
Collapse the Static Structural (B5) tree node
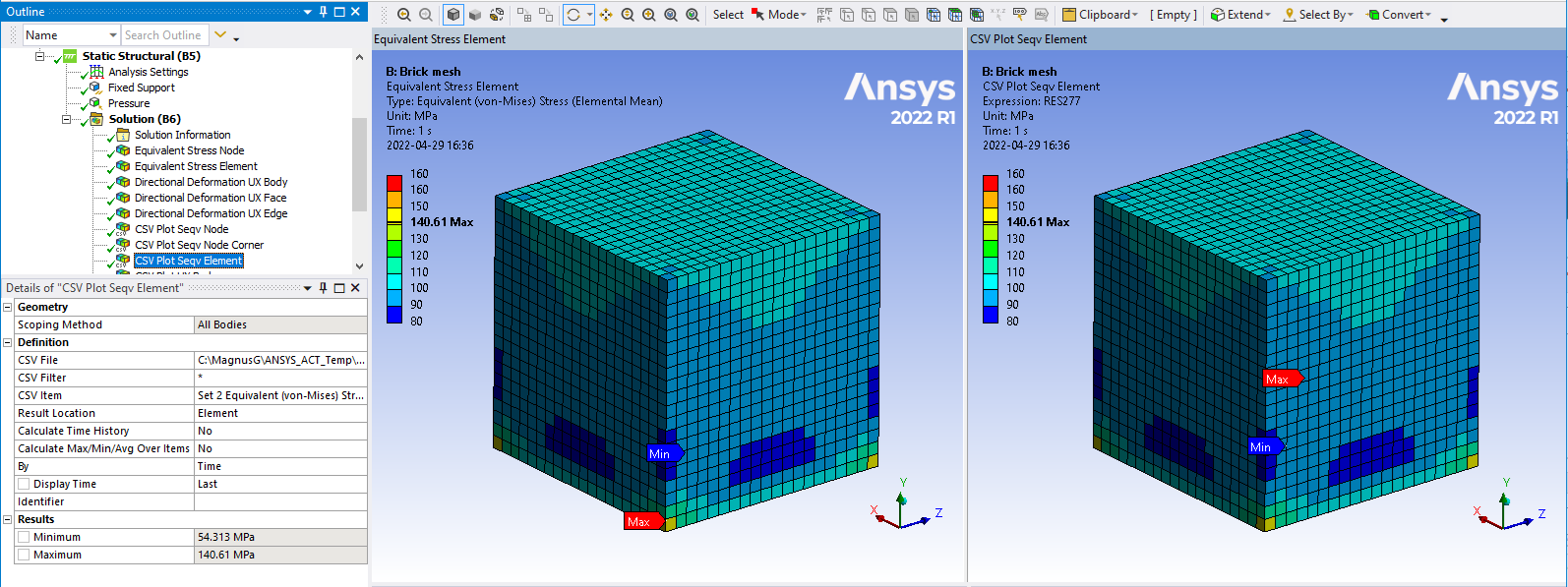(x=40, y=56)
